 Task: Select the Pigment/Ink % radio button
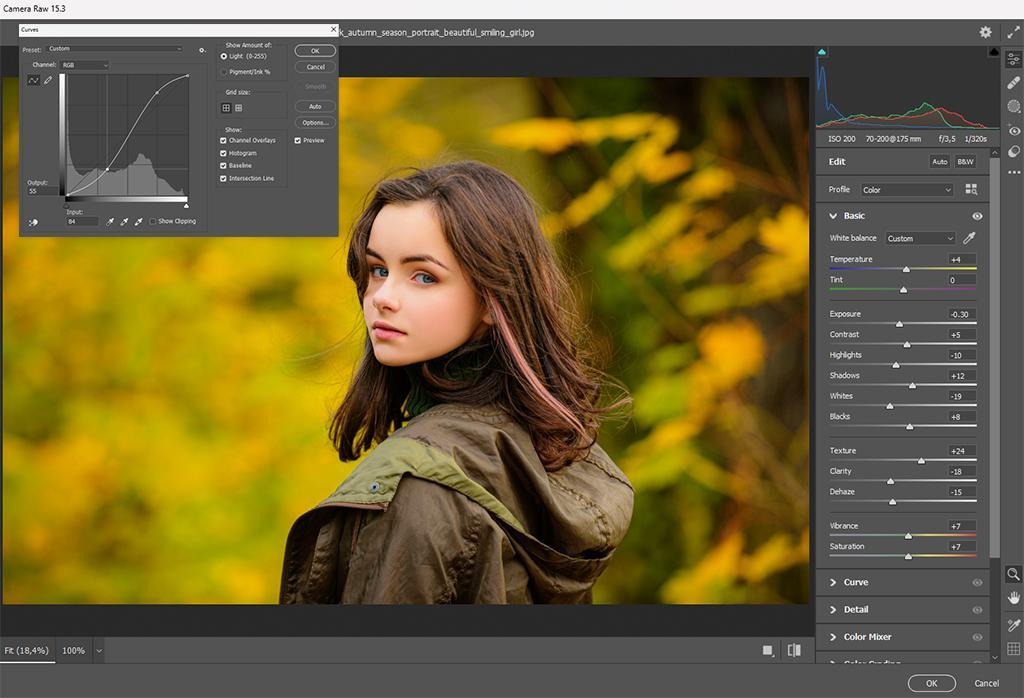(223, 72)
